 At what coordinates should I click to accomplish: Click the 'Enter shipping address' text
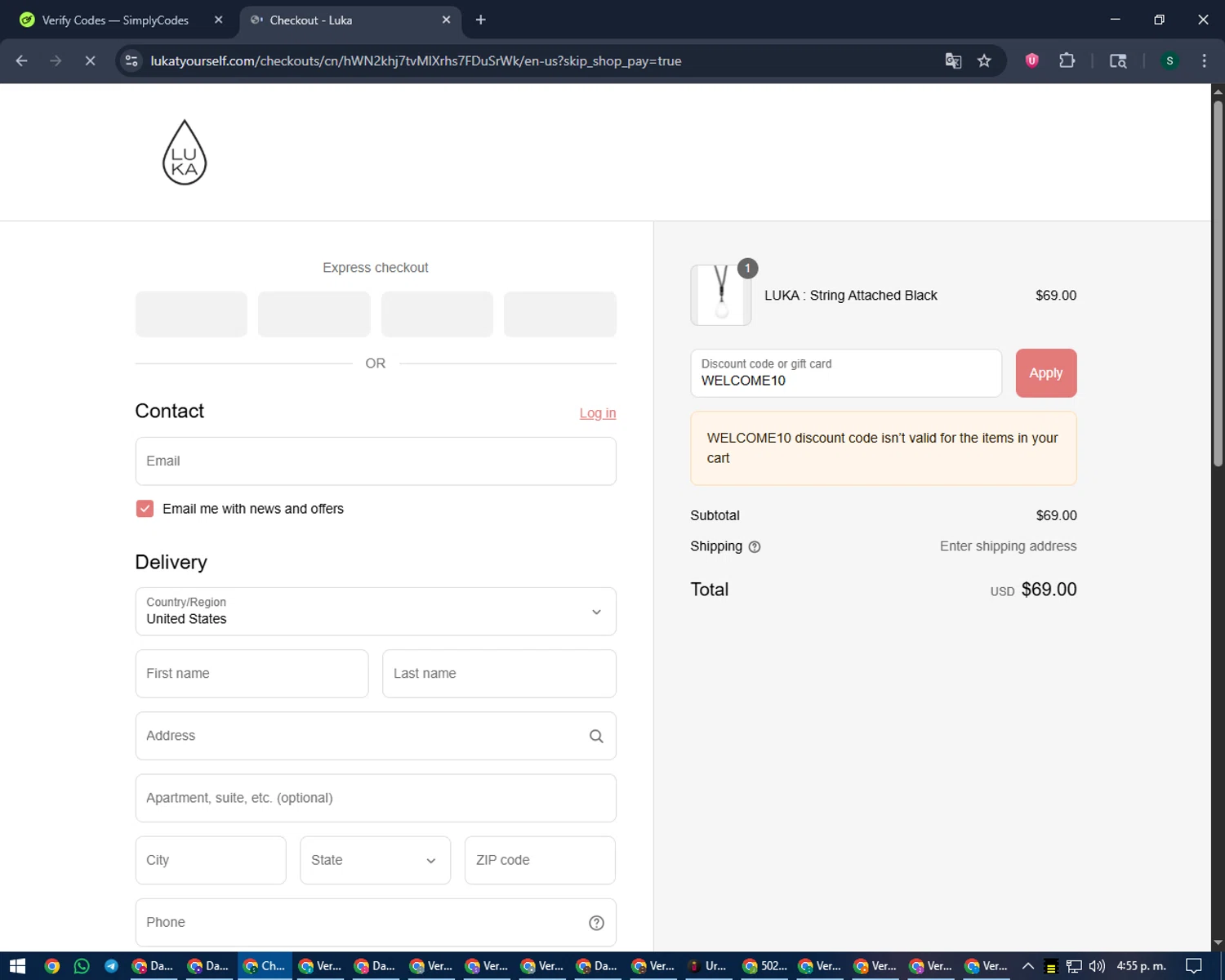point(1008,546)
